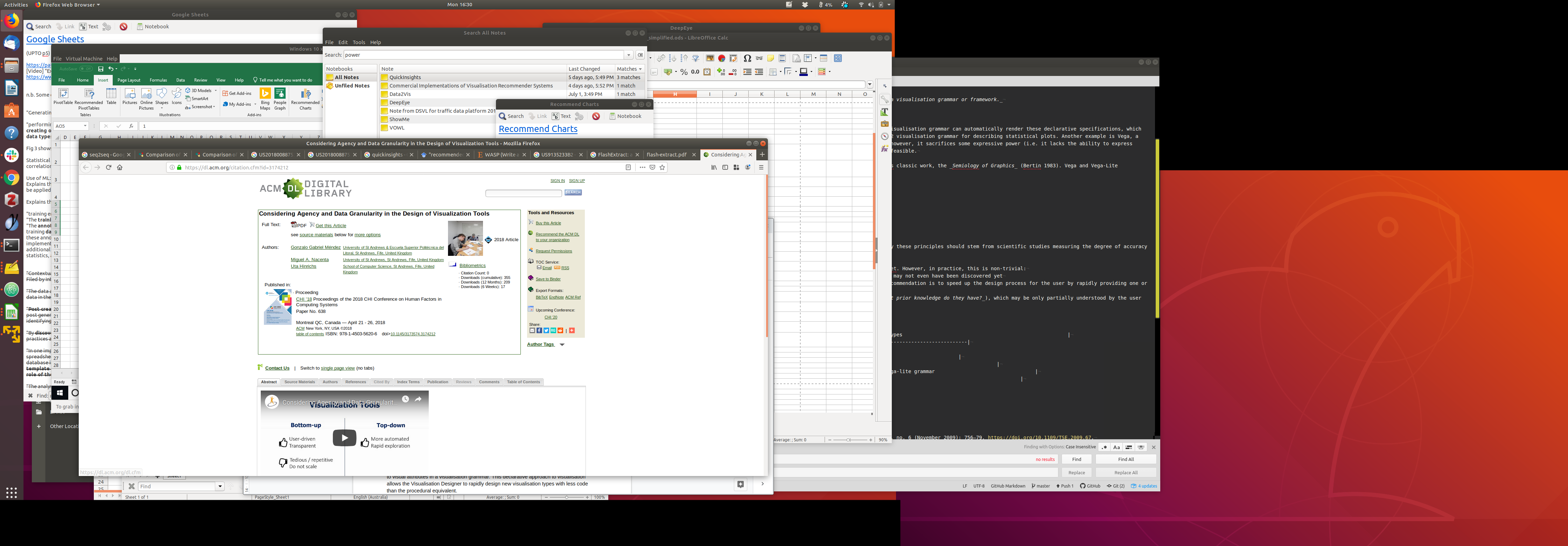Open the Bibliometrics link
Screen dimensions: 1568x546
coord(472,265)
